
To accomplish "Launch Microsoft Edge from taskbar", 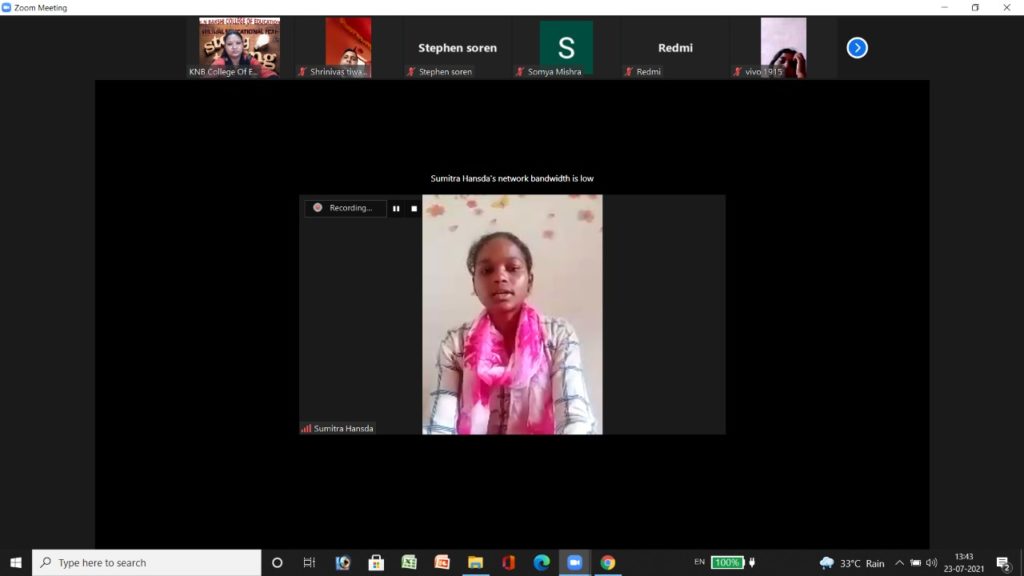I will coord(541,562).
